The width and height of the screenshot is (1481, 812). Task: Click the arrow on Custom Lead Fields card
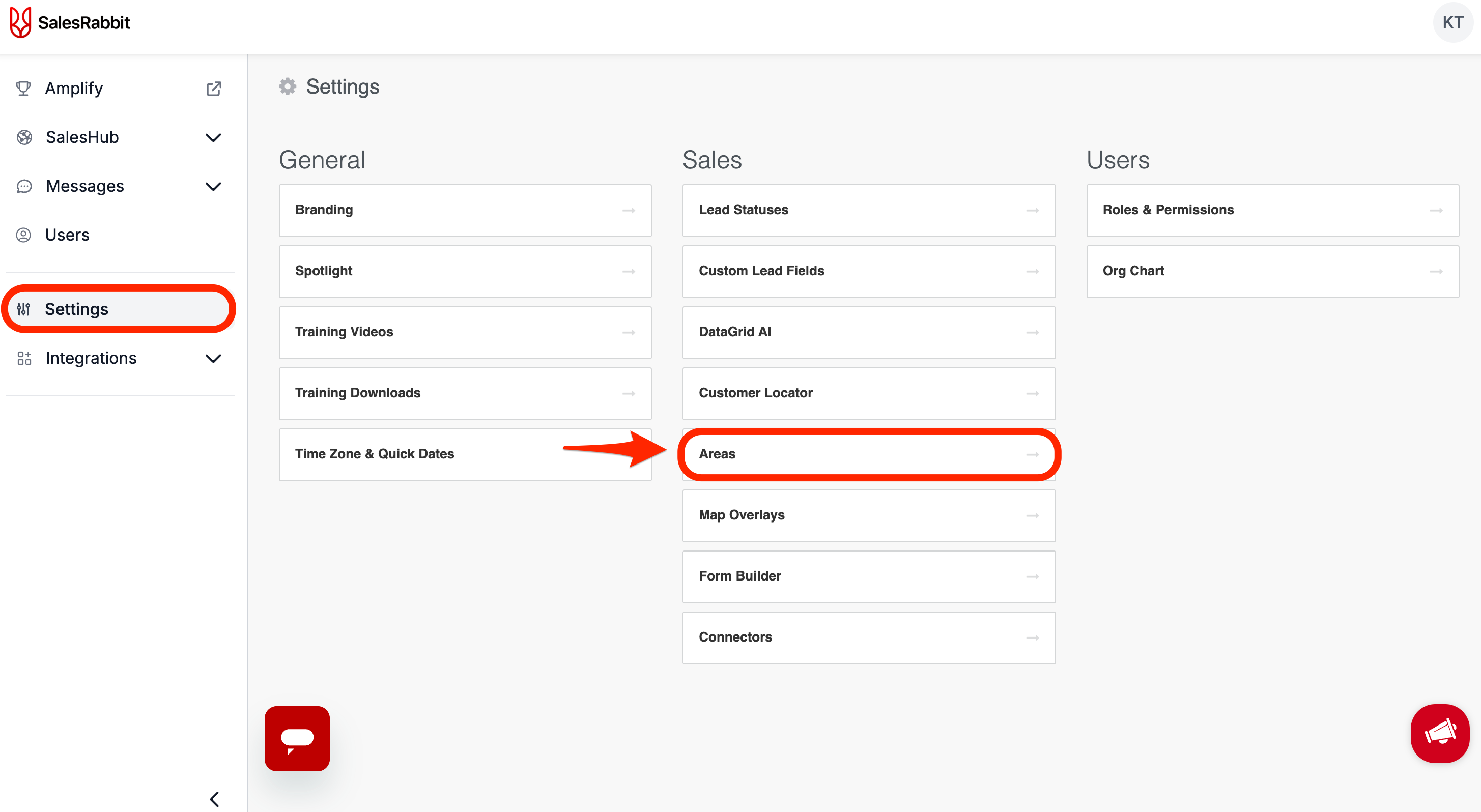click(x=1033, y=271)
